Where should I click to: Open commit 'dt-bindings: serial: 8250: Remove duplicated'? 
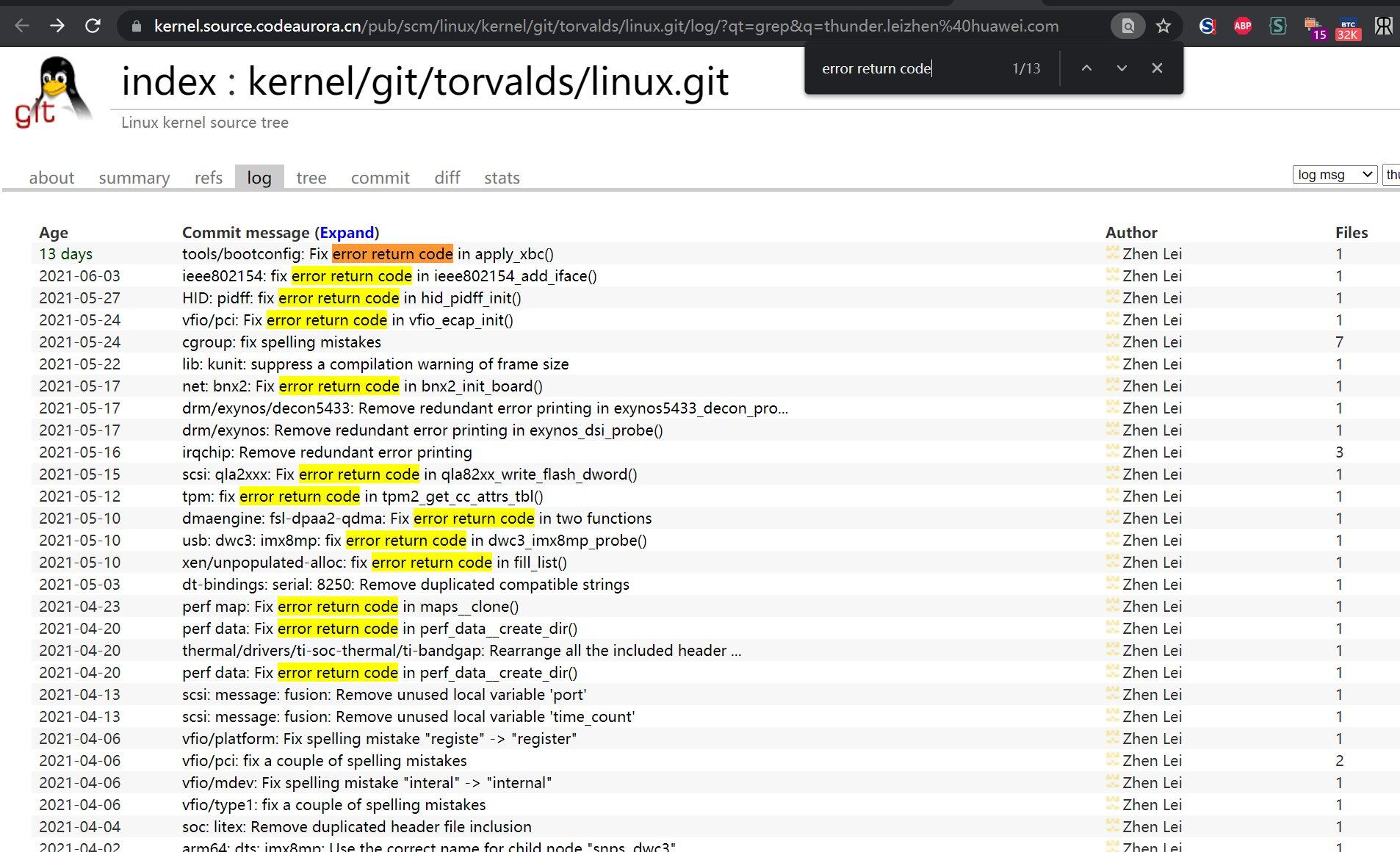tap(405, 585)
